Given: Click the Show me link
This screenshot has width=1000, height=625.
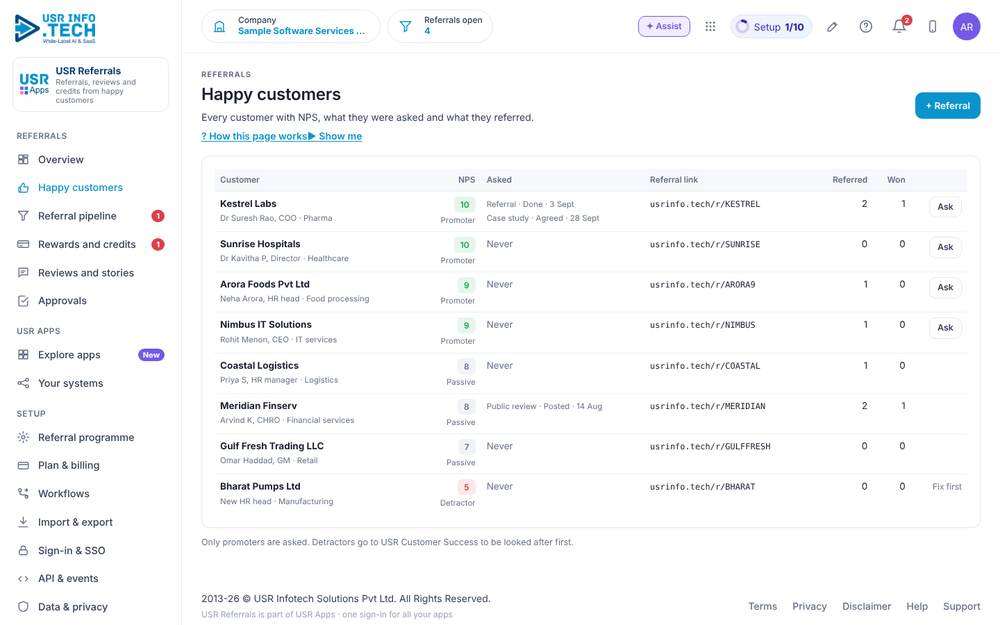Looking at the screenshot, I should point(335,136).
